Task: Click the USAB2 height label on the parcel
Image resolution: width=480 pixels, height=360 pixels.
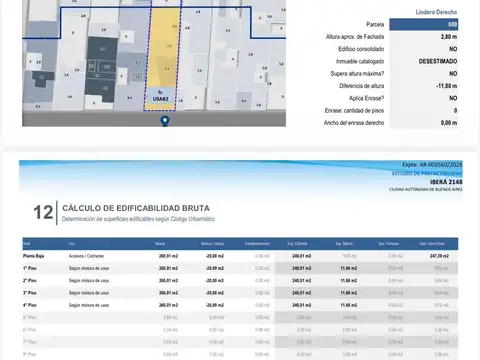Action: tap(160, 96)
